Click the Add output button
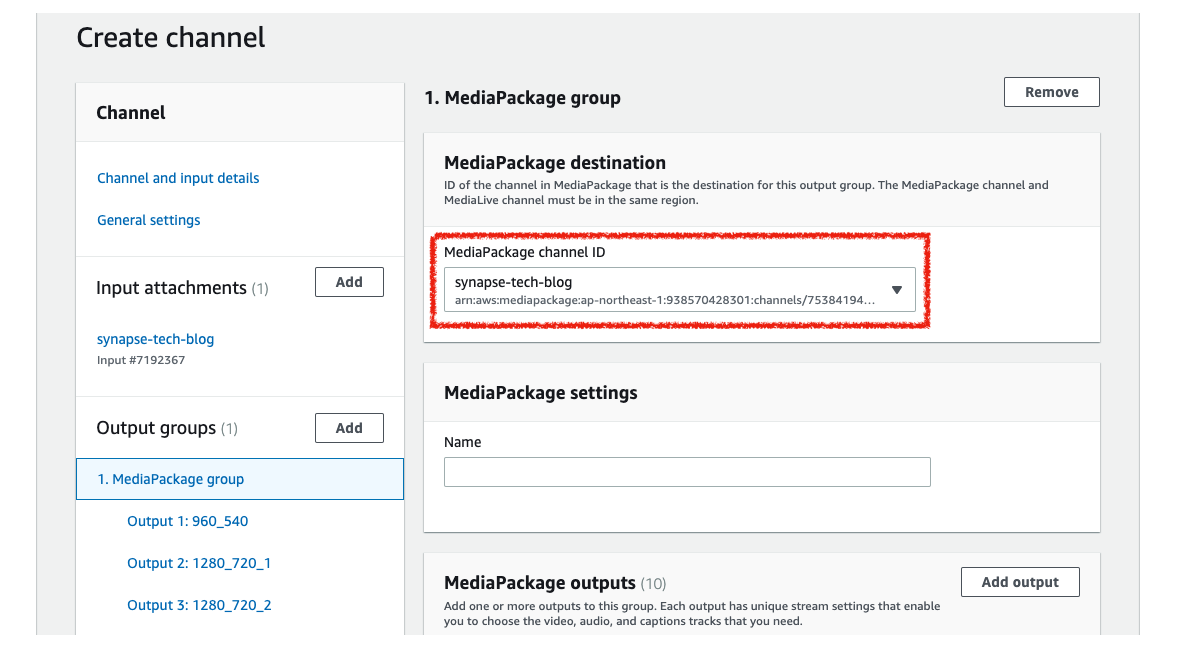 tap(1020, 582)
